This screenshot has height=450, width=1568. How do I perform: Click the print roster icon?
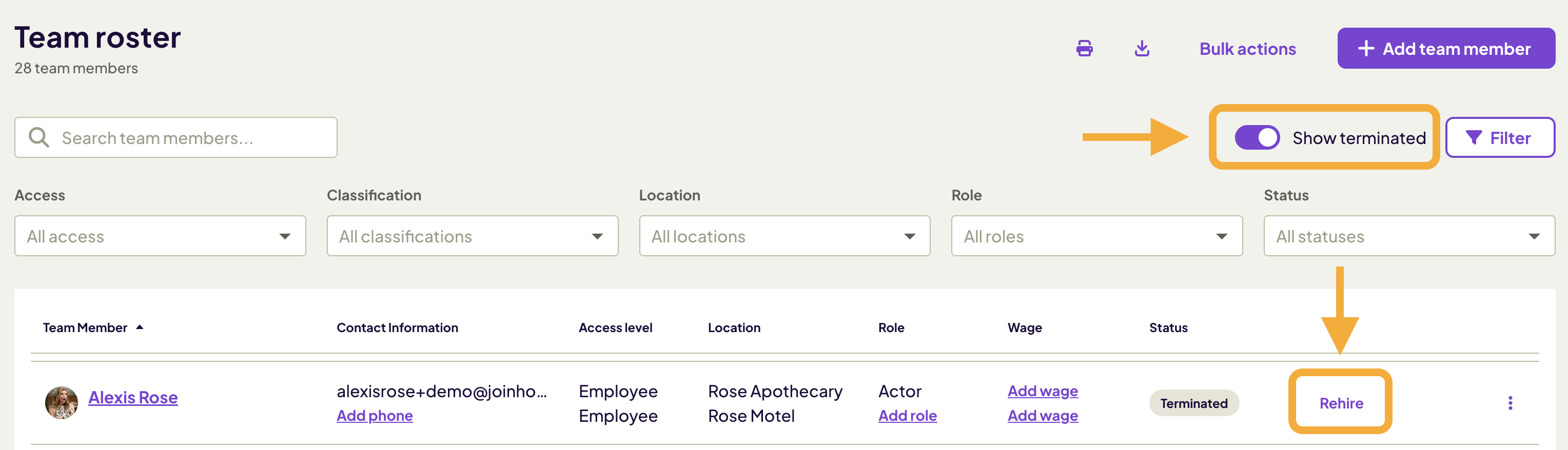click(1084, 49)
